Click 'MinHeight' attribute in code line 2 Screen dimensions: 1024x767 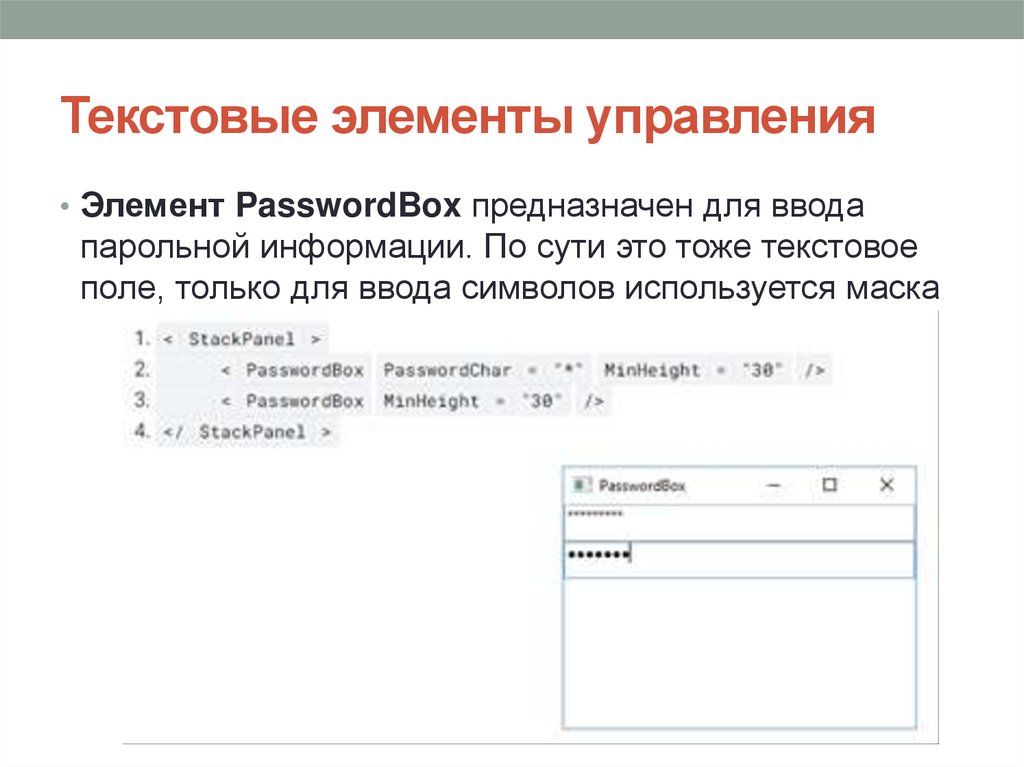pyautogui.click(x=652, y=370)
